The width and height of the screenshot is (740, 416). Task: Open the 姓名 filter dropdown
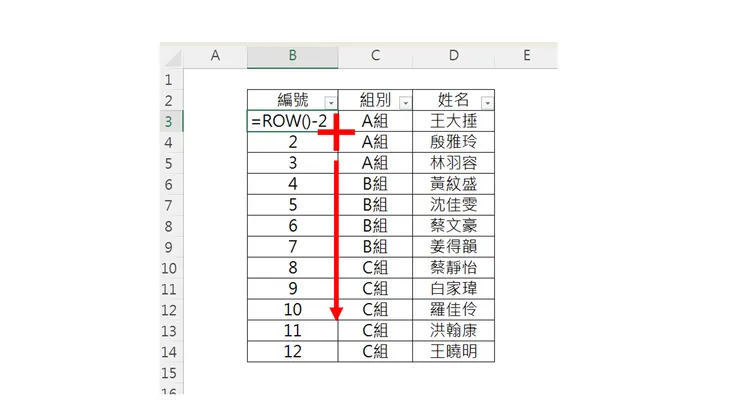tap(488, 102)
